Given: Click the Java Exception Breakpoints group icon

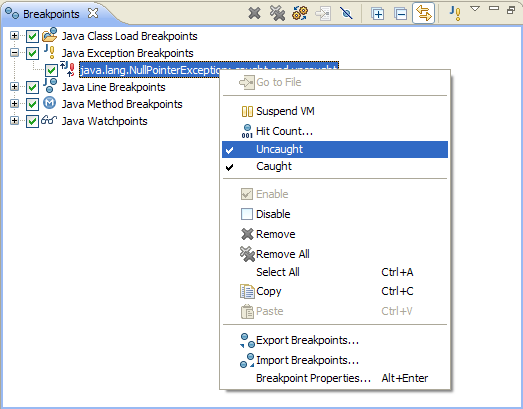Looking at the screenshot, I should click(x=50, y=52).
